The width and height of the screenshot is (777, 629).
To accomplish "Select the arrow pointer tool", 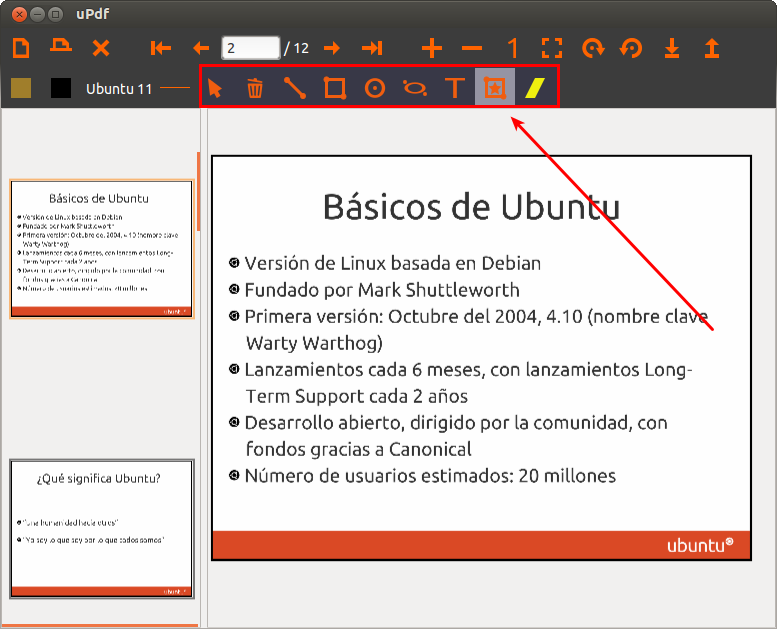I will click(215, 88).
